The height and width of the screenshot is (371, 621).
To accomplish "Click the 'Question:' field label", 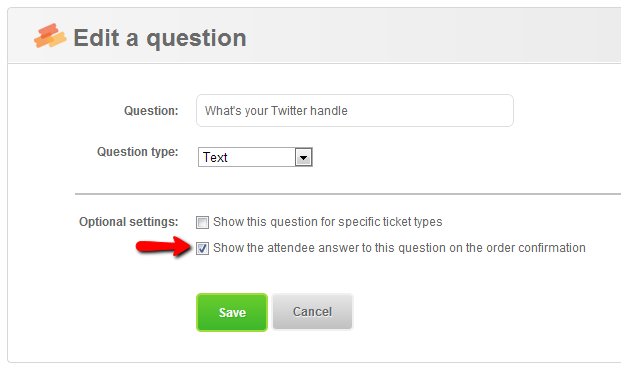I will click(151, 111).
